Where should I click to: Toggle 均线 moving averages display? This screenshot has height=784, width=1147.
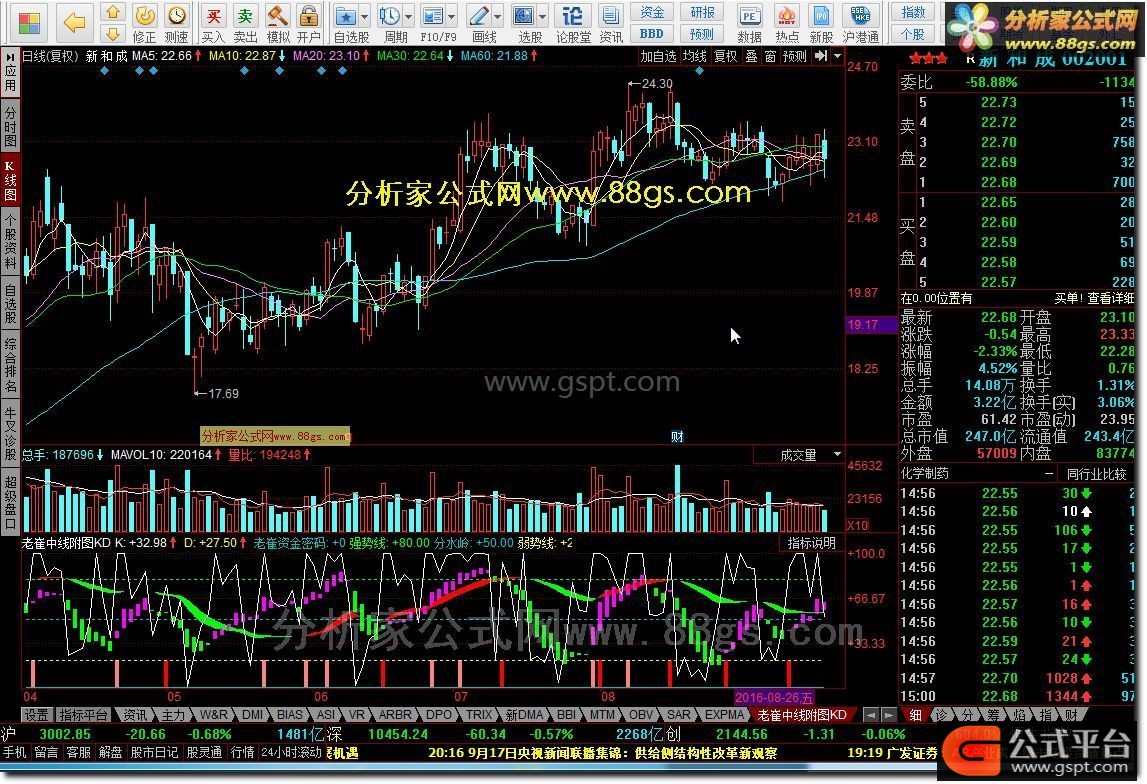coord(694,56)
